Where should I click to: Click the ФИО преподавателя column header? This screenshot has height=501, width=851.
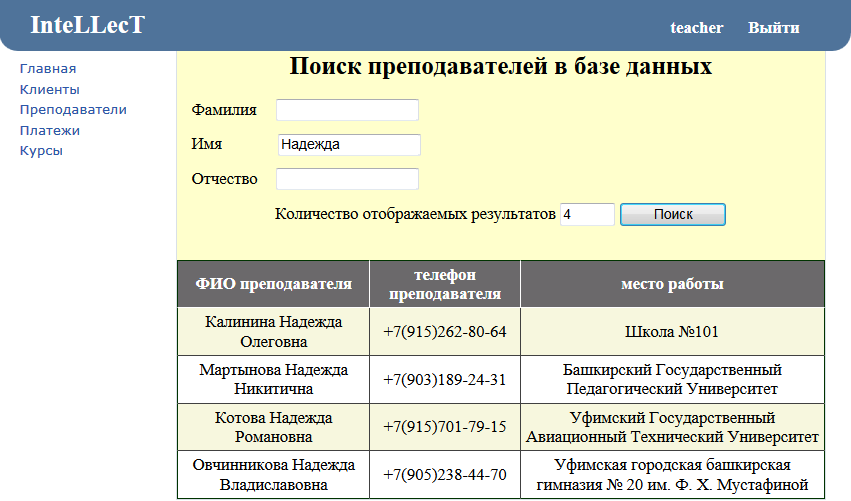(274, 284)
